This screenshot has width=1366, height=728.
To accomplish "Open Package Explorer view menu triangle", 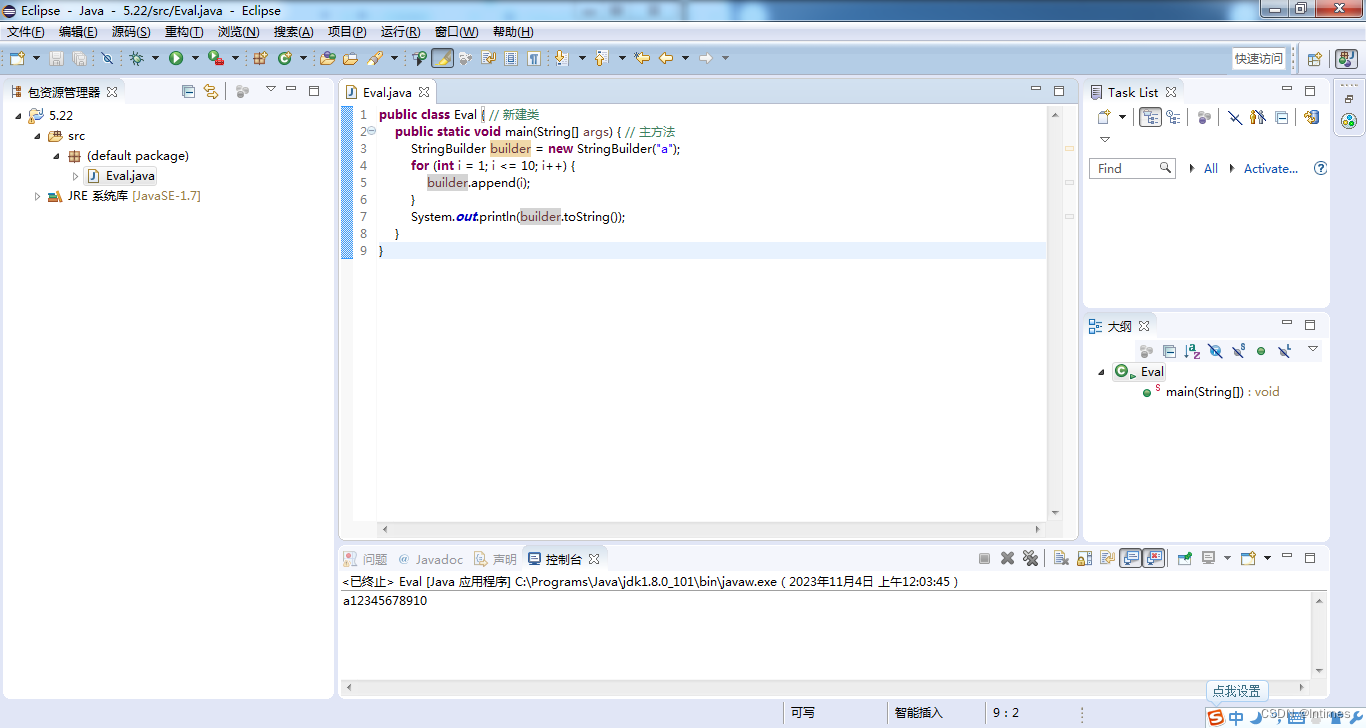I will [270, 90].
